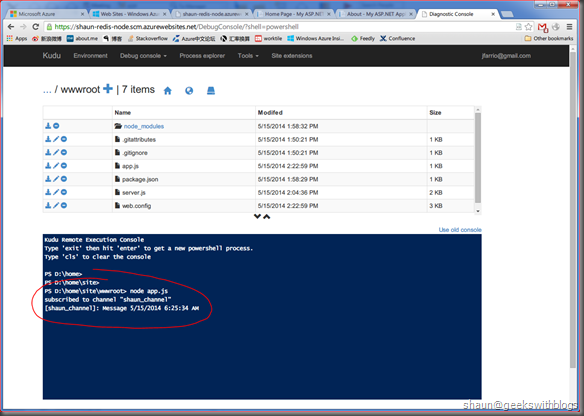Screen dimensions: 584x416
Task: Delete the .gitattributes file
Action: [64, 139]
